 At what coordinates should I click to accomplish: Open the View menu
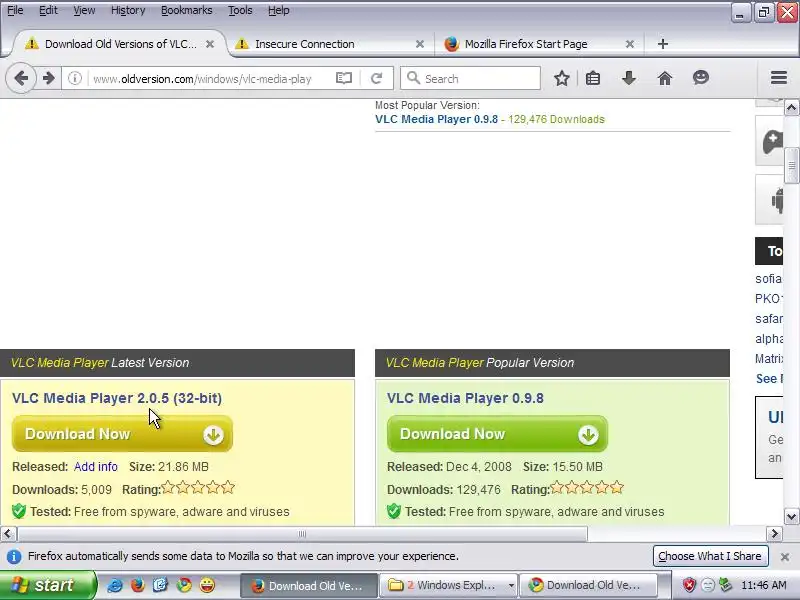(84, 10)
